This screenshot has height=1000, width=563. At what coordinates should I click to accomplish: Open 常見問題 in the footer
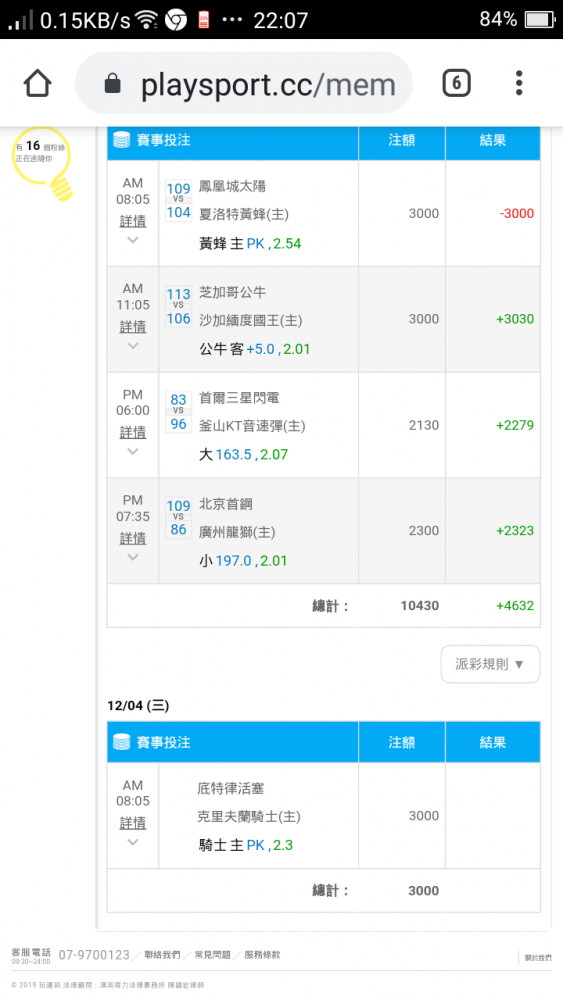(212, 955)
